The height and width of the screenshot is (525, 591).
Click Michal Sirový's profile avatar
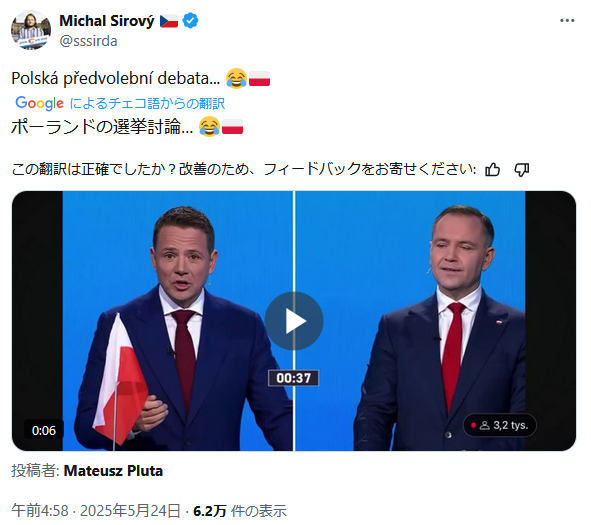[x=31, y=30]
